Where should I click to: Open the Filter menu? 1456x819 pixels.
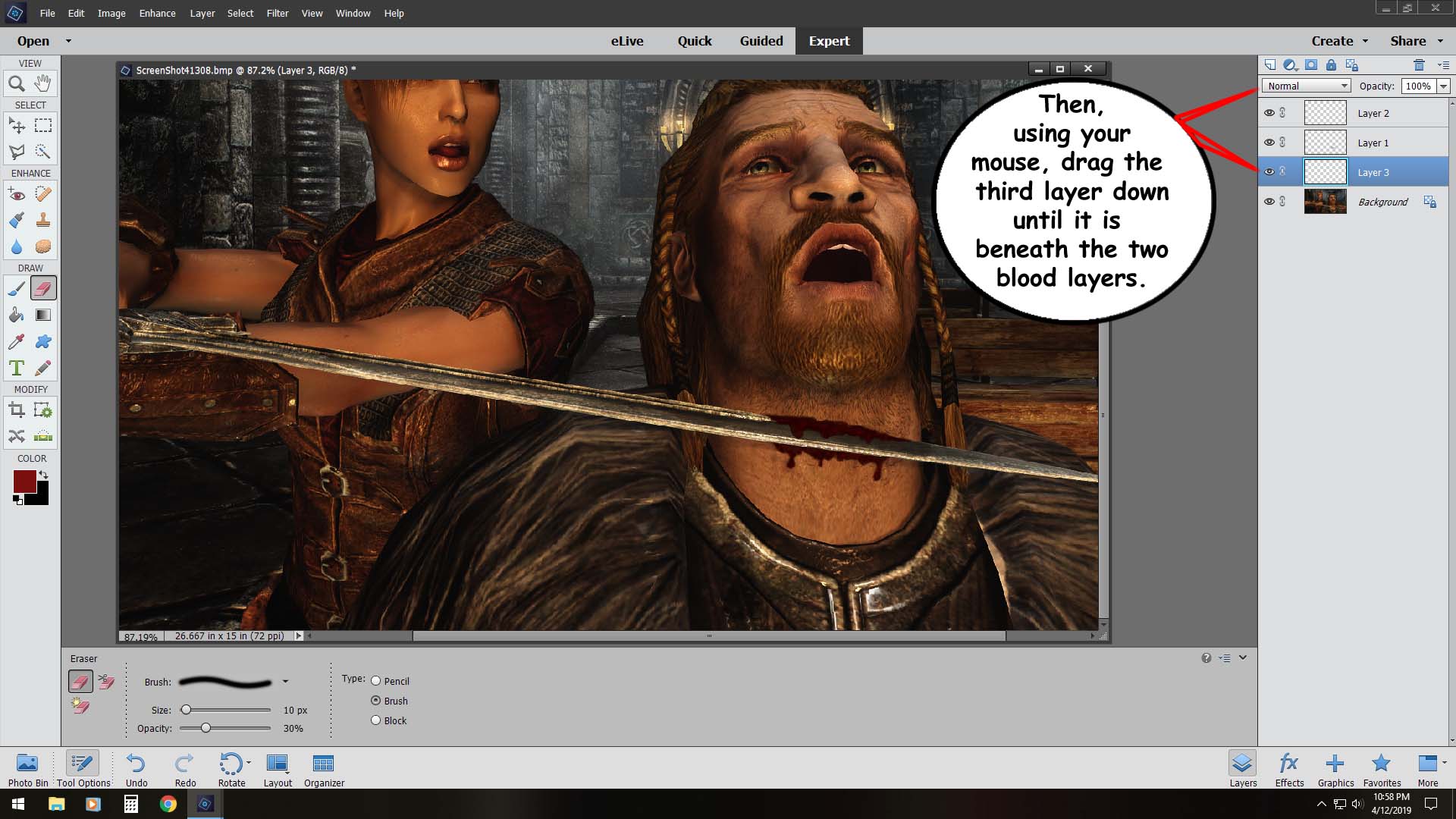pos(278,13)
